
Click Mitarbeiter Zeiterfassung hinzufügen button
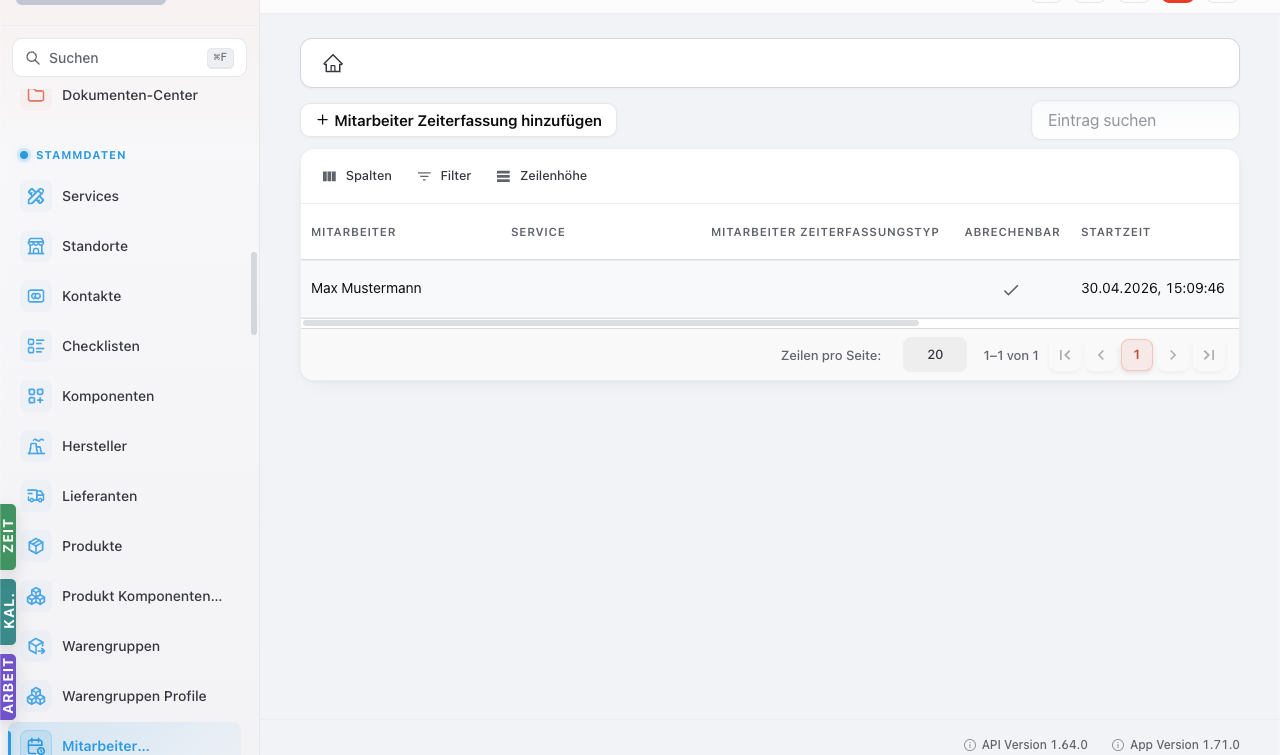click(x=459, y=120)
